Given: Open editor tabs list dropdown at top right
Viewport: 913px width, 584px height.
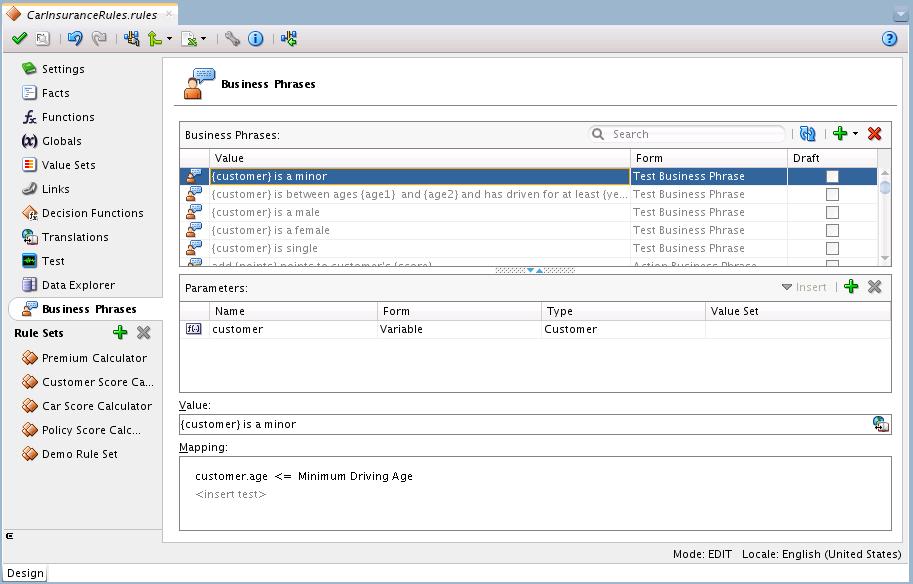Looking at the screenshot, I should coord(900,13).
